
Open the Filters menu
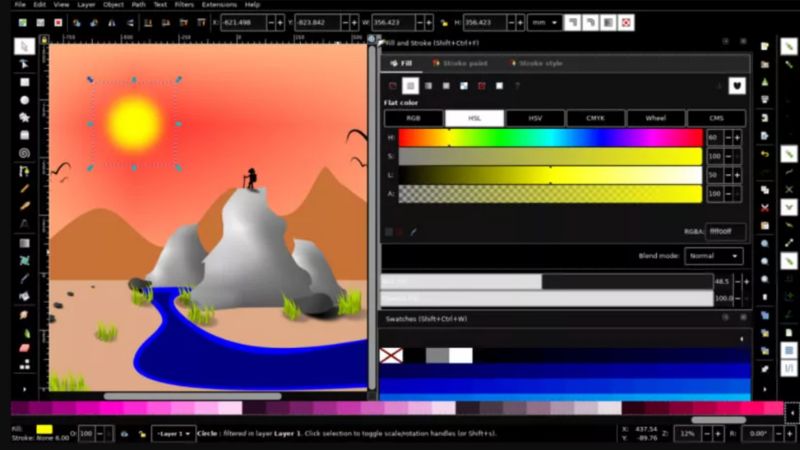point(184,5)
